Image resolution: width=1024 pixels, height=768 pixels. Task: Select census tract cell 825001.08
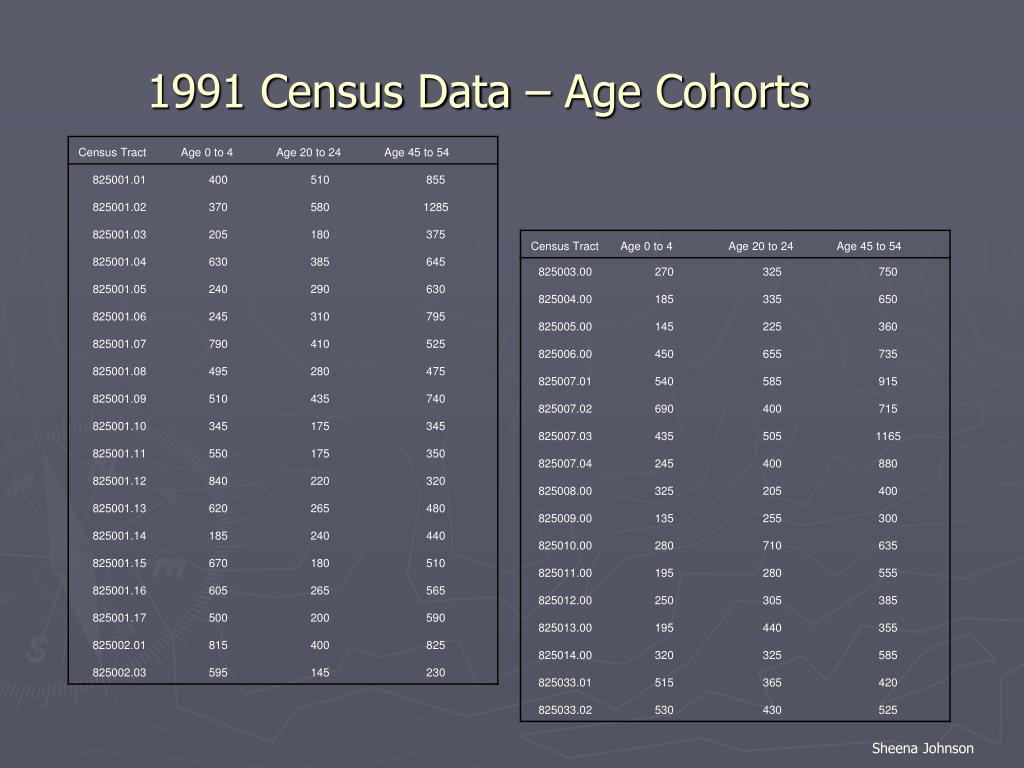pyautogui.click(x=119, y=372)
